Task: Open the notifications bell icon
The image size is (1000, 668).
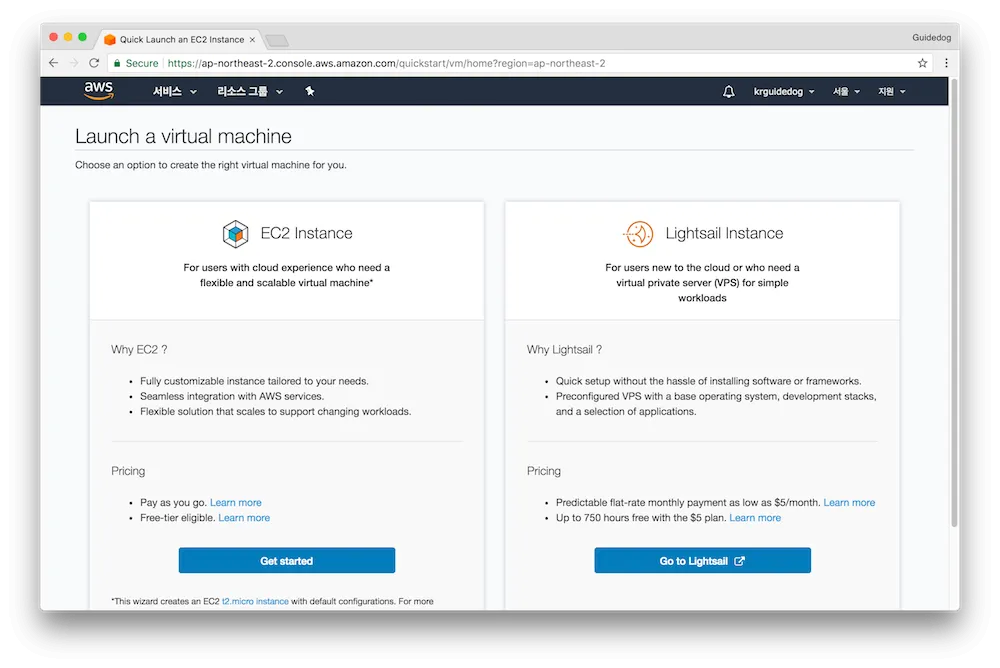Action: [x=728, y=91]
